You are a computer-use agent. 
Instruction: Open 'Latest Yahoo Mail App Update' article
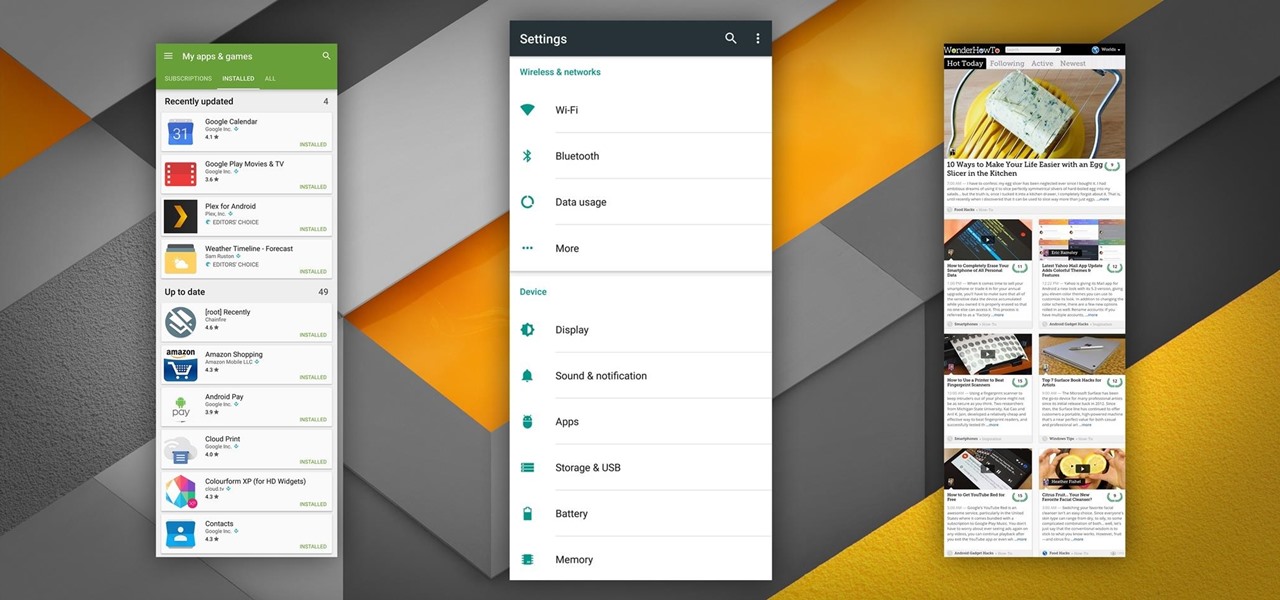click(x=1071, y=271)
